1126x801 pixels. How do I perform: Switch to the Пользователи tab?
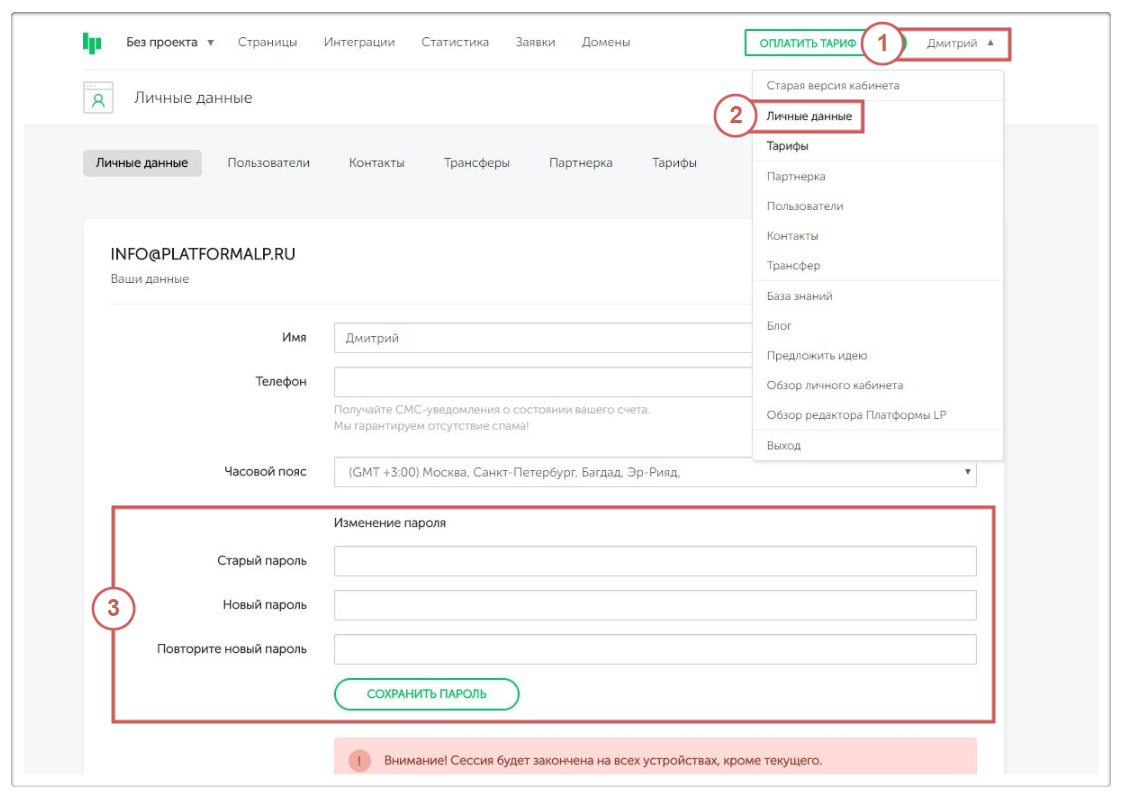268,163
